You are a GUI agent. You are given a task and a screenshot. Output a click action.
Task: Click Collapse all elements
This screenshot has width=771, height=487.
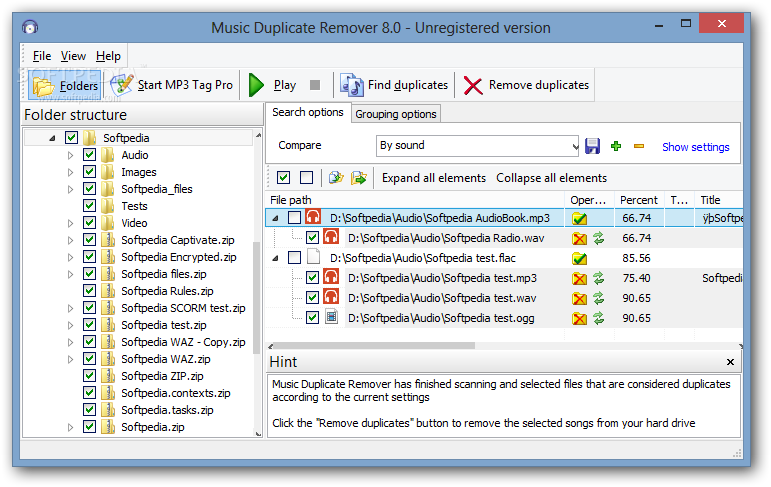[x=551, y=178]
